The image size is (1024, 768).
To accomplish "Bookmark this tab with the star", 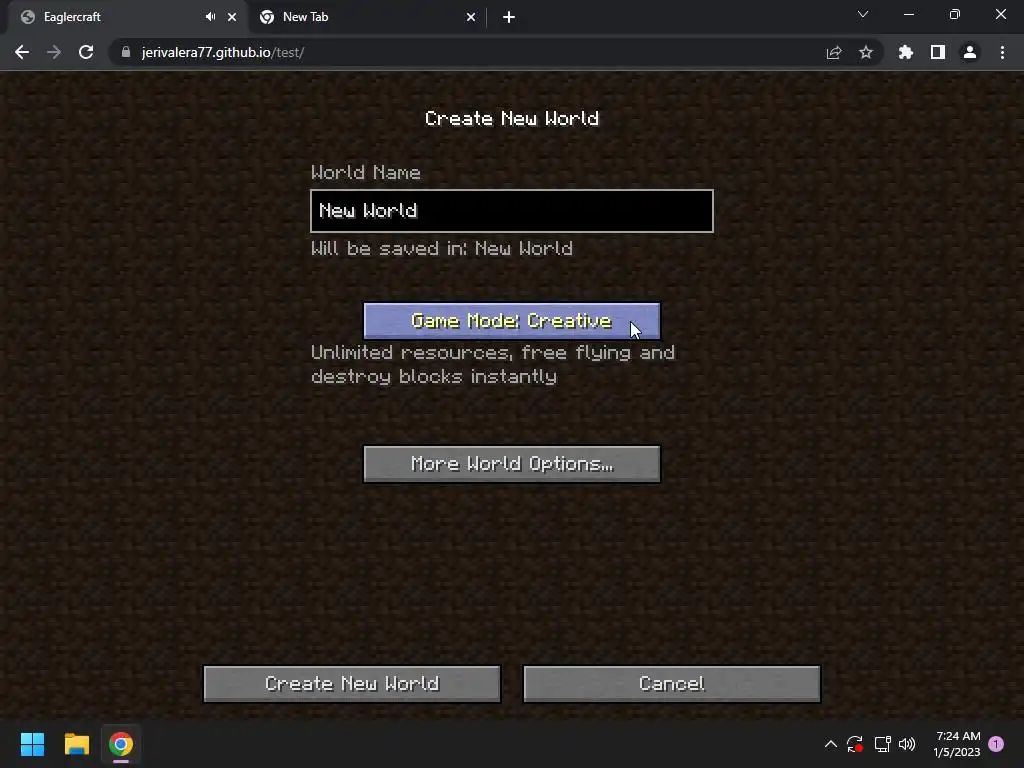I will 866,52.
